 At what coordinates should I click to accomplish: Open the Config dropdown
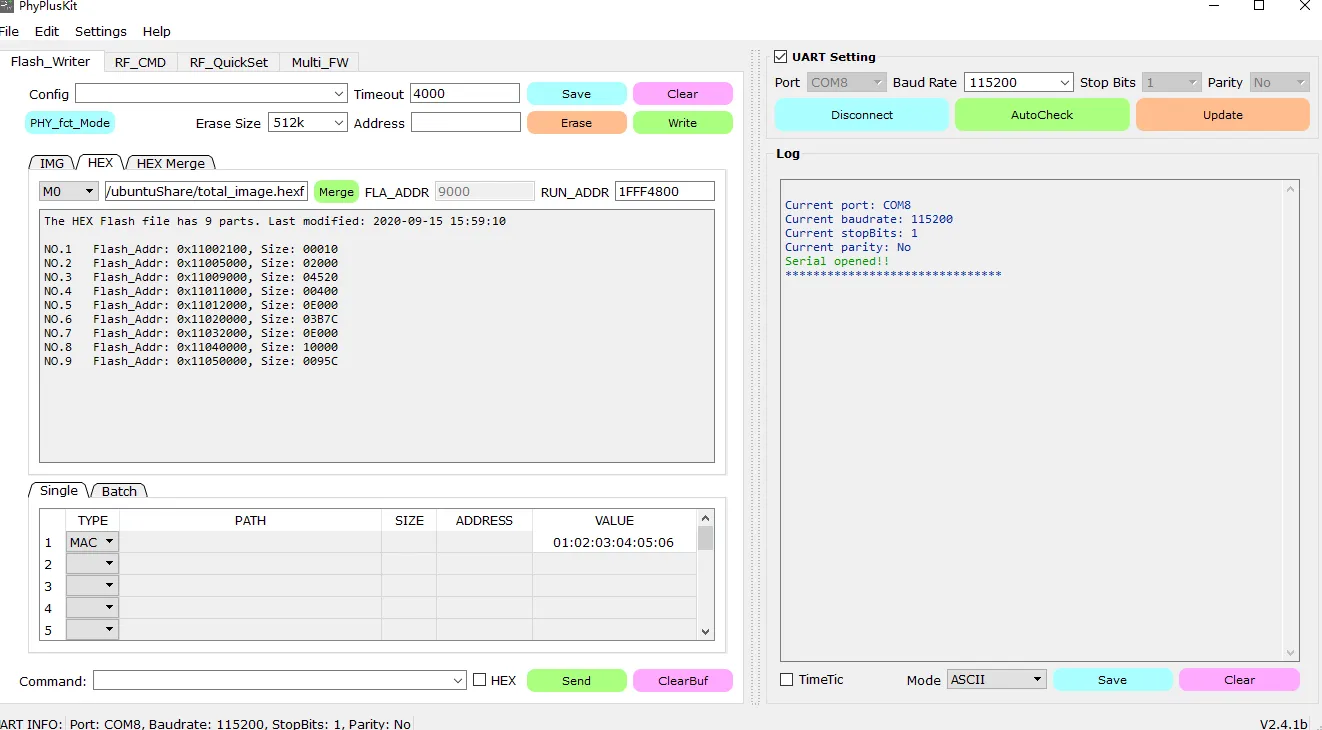pos(211,94)
